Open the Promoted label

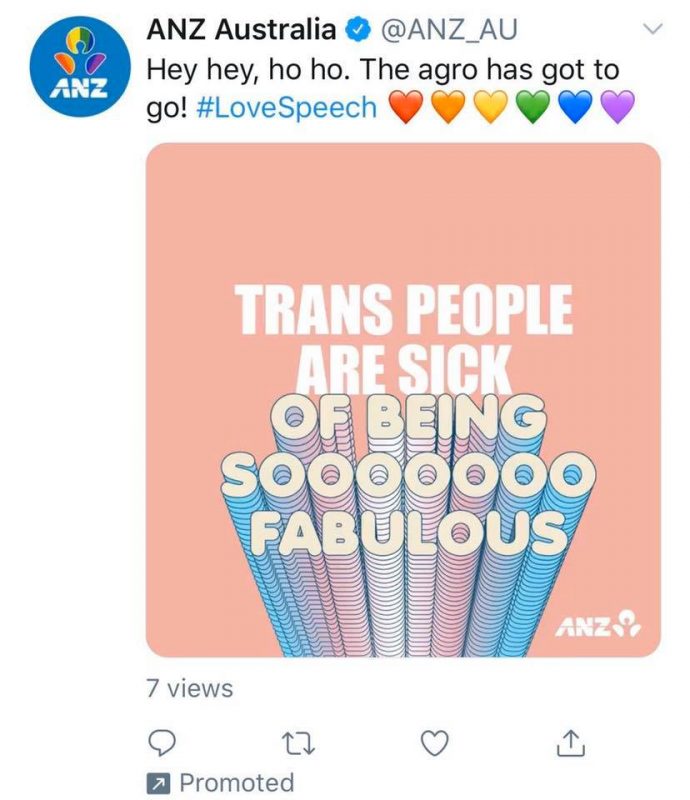pos(237,783)
